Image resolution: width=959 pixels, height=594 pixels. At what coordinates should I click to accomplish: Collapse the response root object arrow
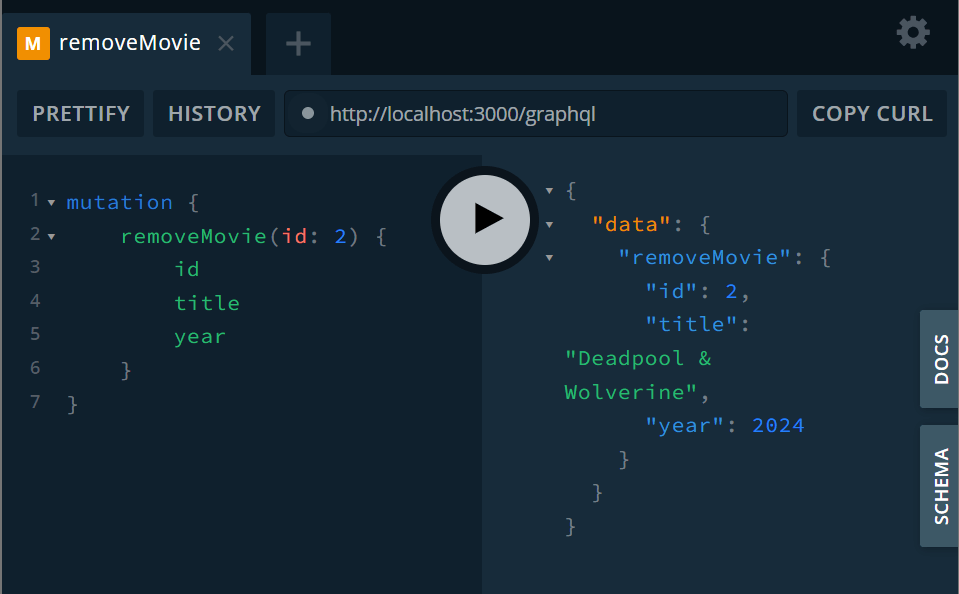(549, 191)
